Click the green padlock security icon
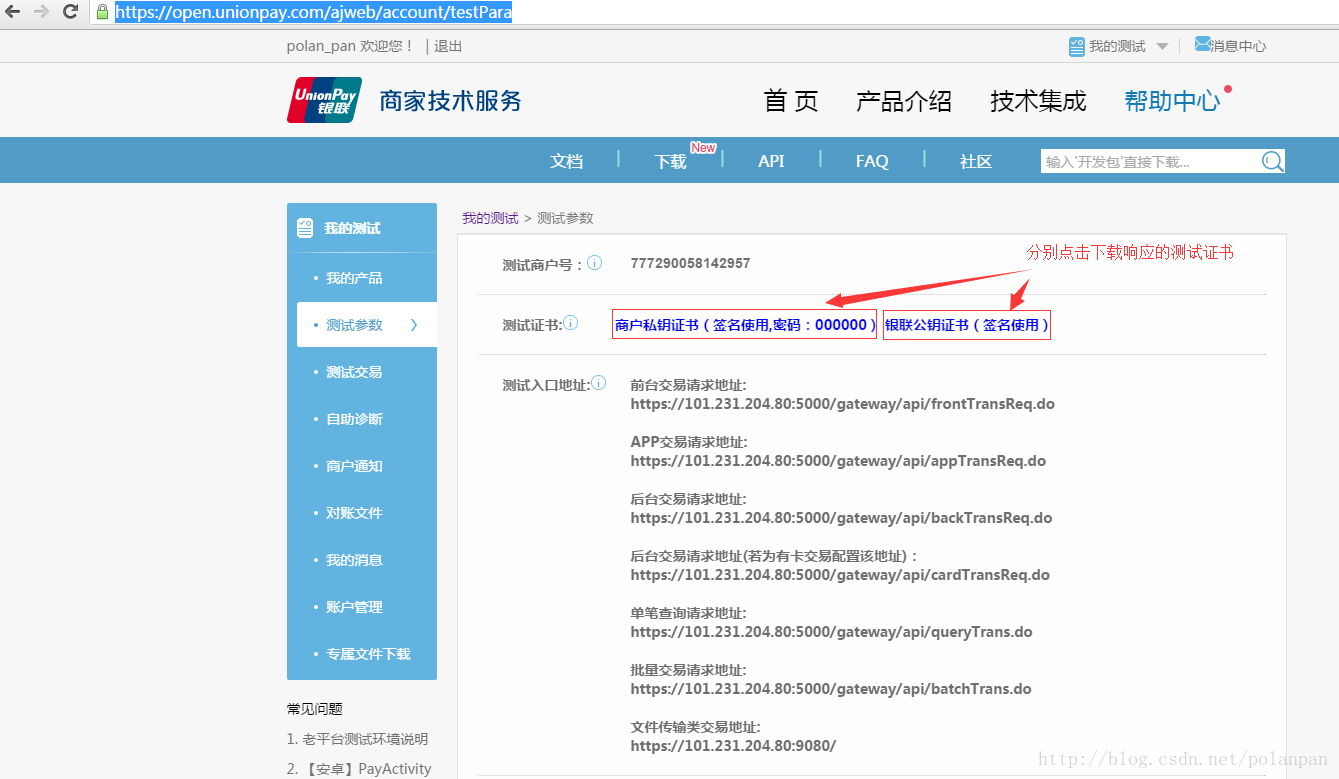Screen dimensions: 1339x779 tap(102, 12)
